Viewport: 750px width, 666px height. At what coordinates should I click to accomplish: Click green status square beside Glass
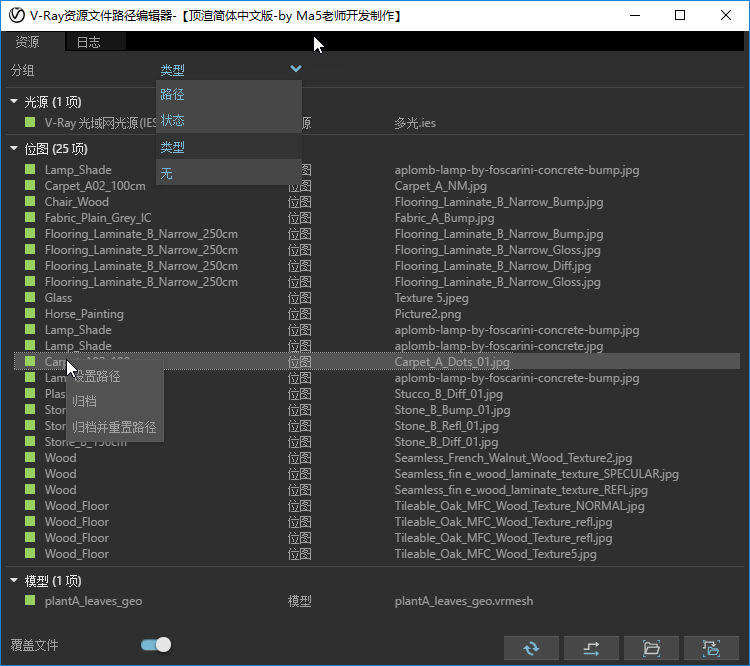[x=30, y=297]
